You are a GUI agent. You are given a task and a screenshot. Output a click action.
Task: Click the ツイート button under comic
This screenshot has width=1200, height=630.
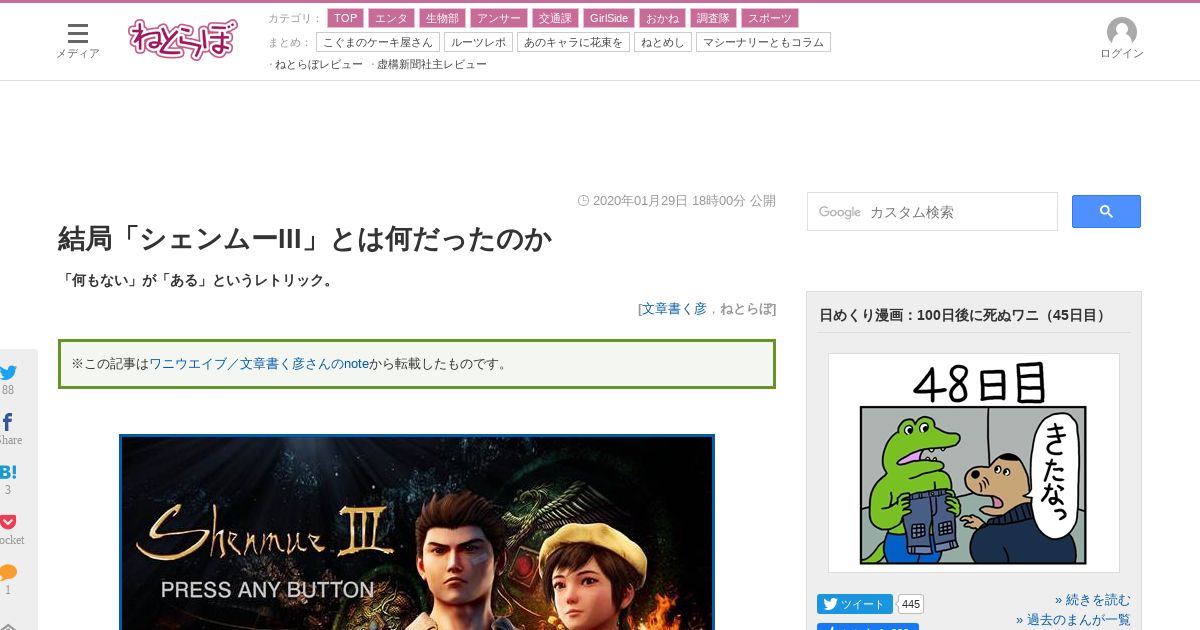855,604
